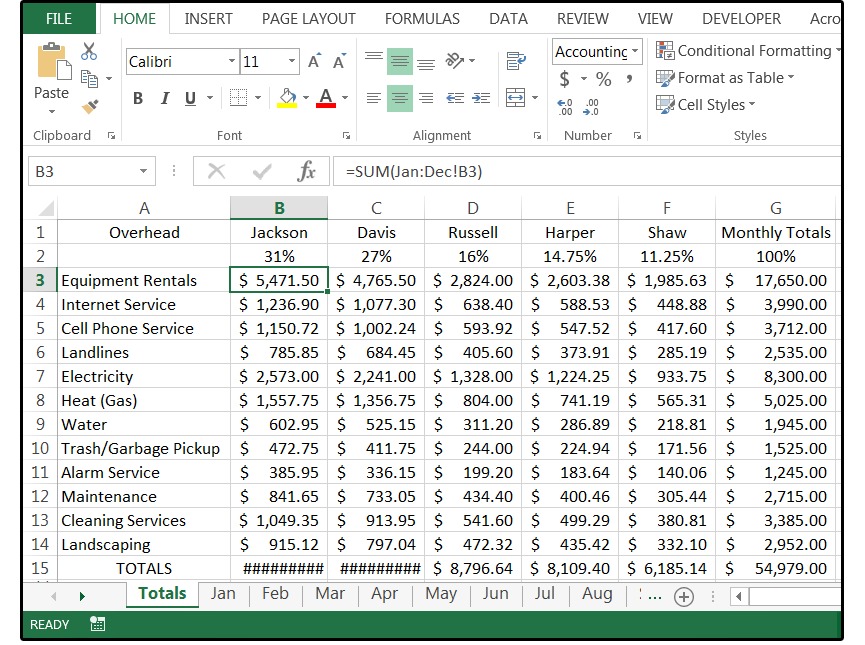Click the horizontal scrollbar left arrow
This screenshot has width=865, height=645.
point(738,596)
